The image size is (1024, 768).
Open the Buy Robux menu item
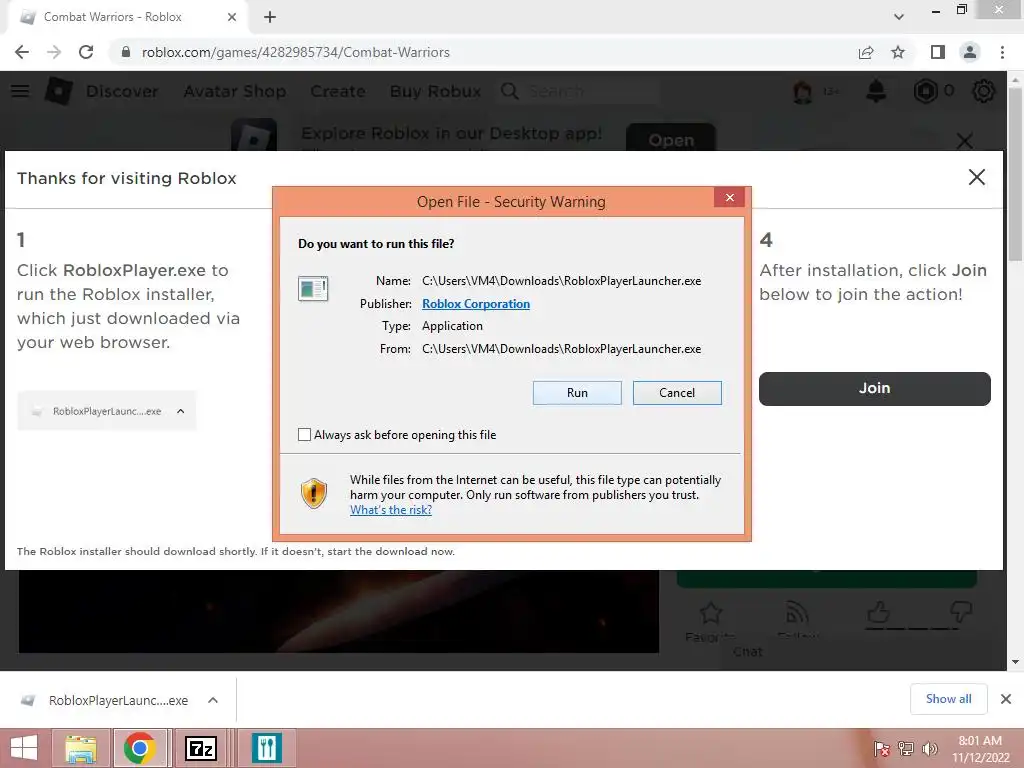[x=435, y=91]
